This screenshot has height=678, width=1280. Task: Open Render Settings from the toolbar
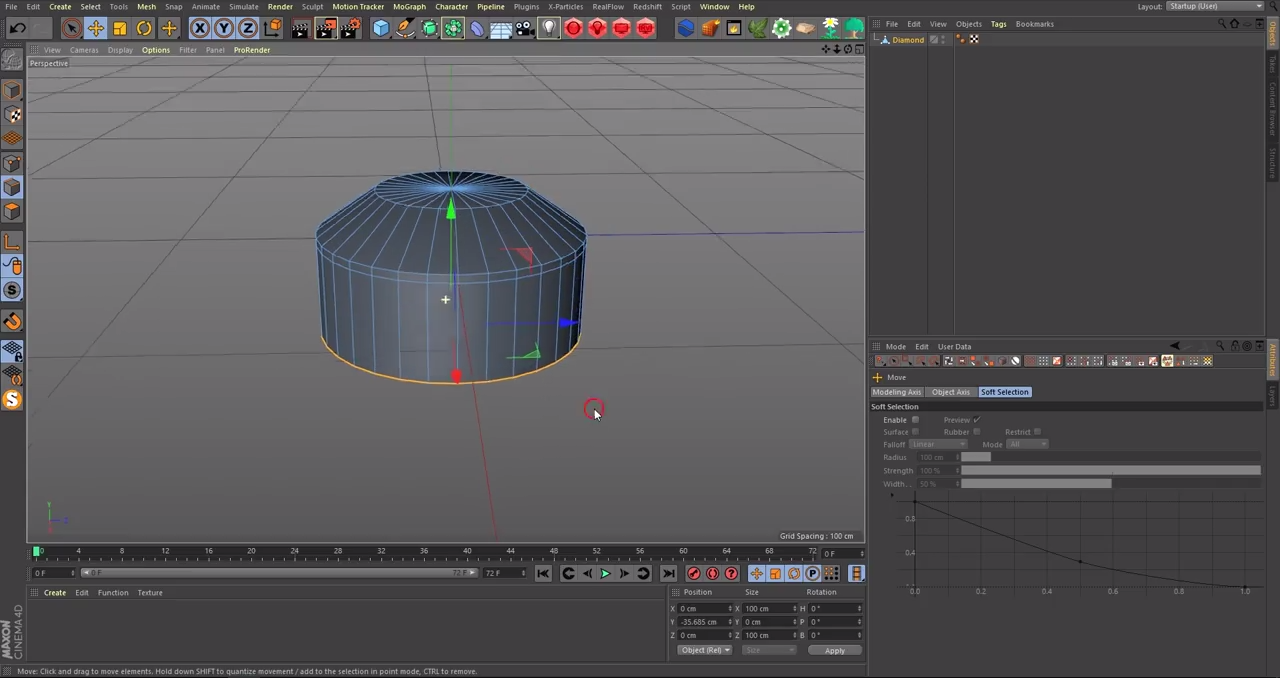tap(350, 28)
